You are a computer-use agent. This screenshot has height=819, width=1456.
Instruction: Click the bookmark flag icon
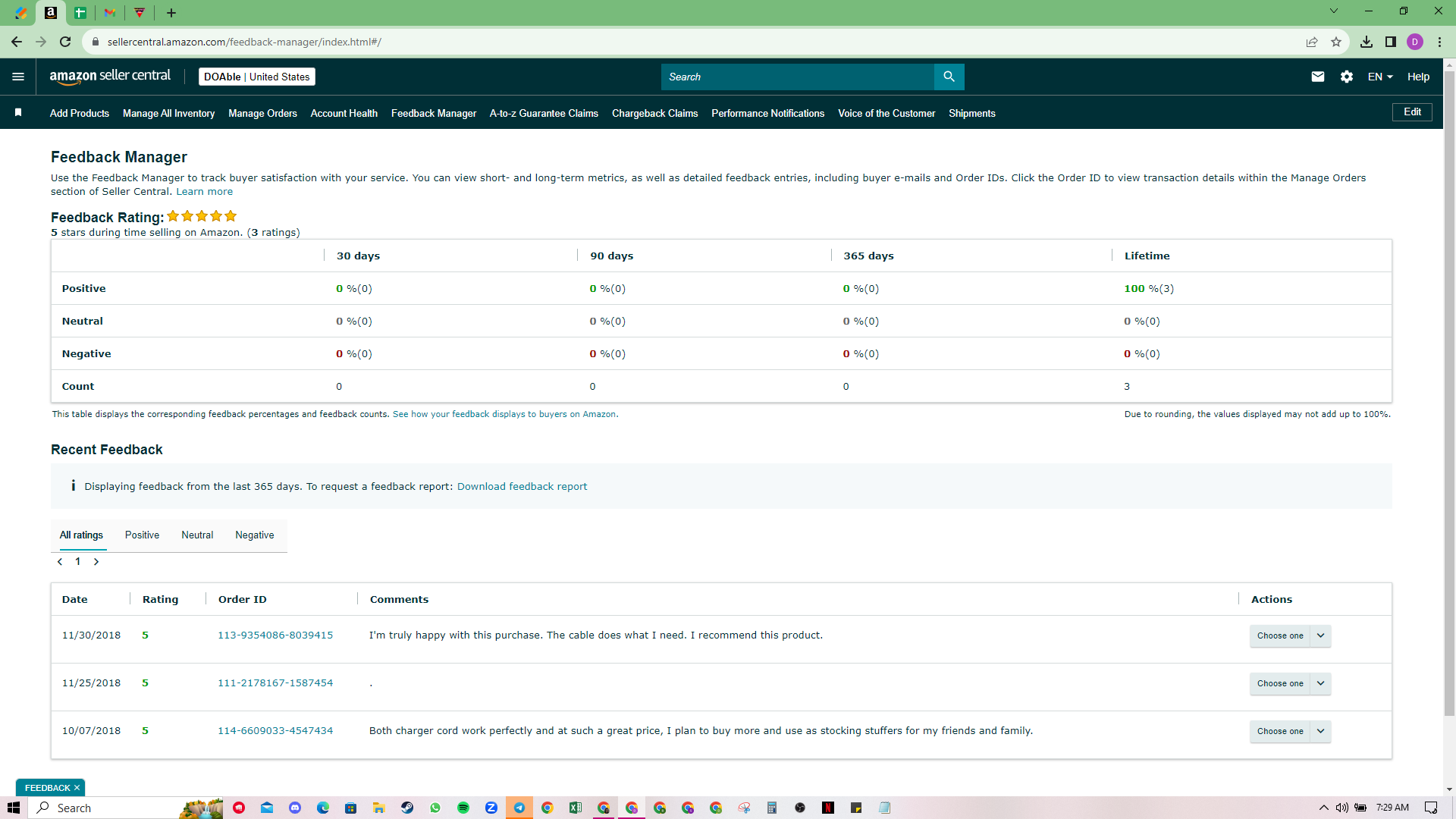(18, 112)
